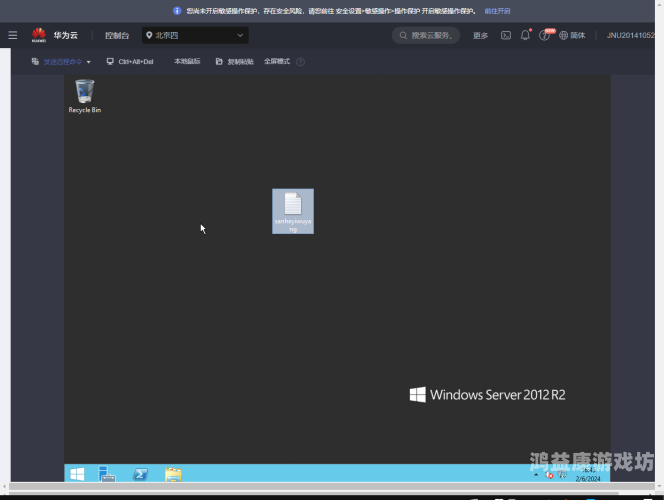Screen dimensions: 664x500
Task: Switch language via the 简体 globe
Action: click(x=572, y=36)
